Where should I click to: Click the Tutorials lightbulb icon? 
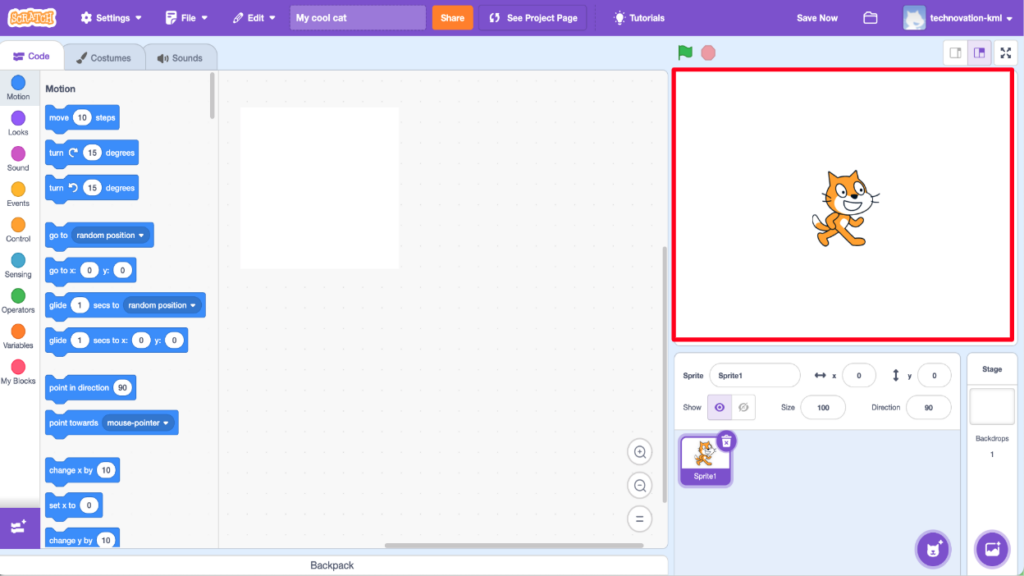pyautogui.click(x=619, y=18)
